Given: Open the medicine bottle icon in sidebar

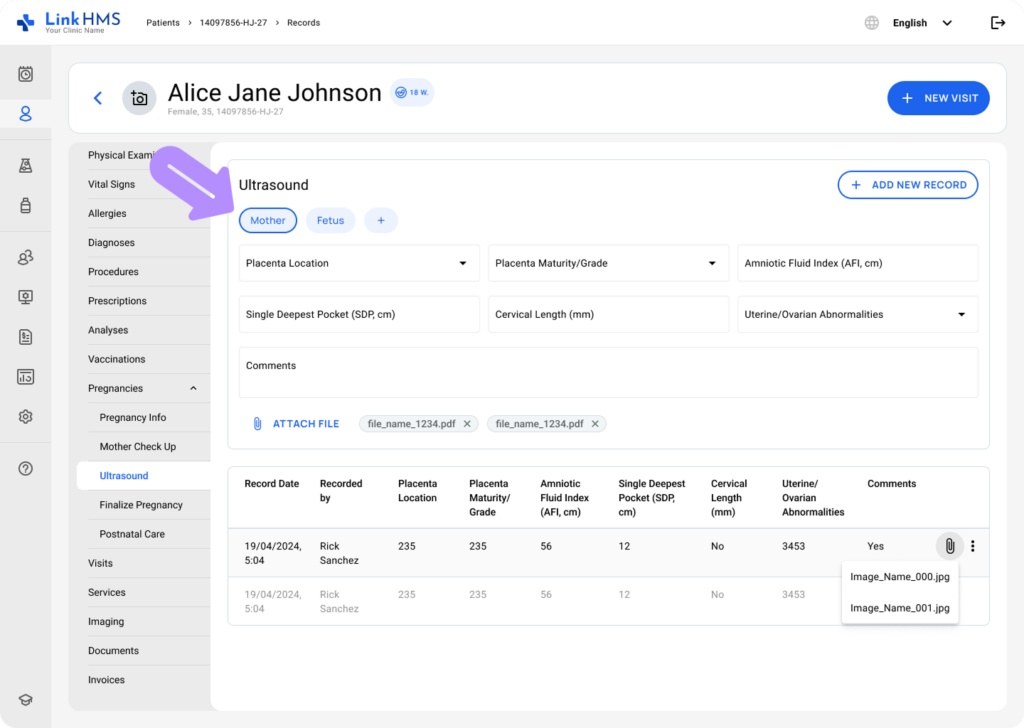Looking at the screenshot, I should [25, 206].
